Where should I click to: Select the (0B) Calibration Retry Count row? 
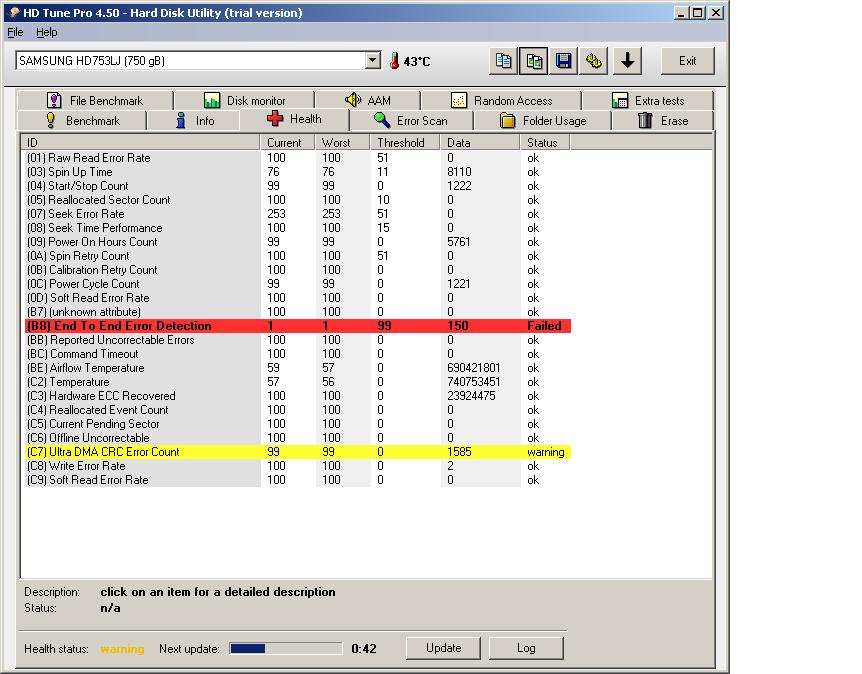298,270
